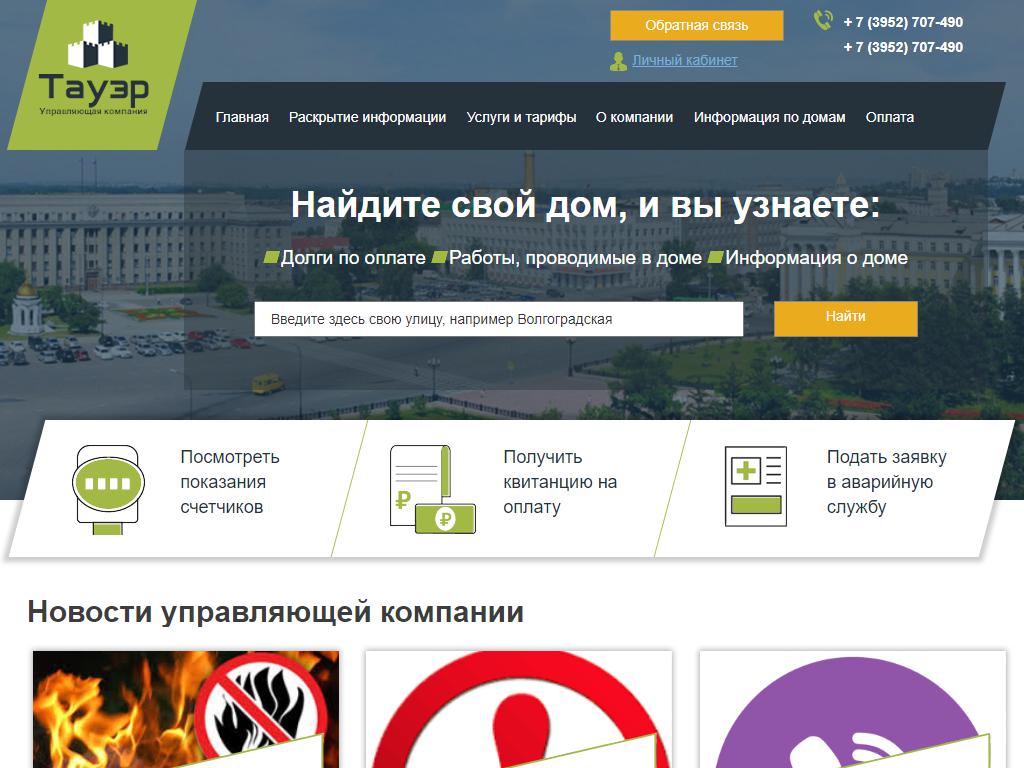Open the red warning sign news thumbnail
1024x768 pixels.
point(519,709)
